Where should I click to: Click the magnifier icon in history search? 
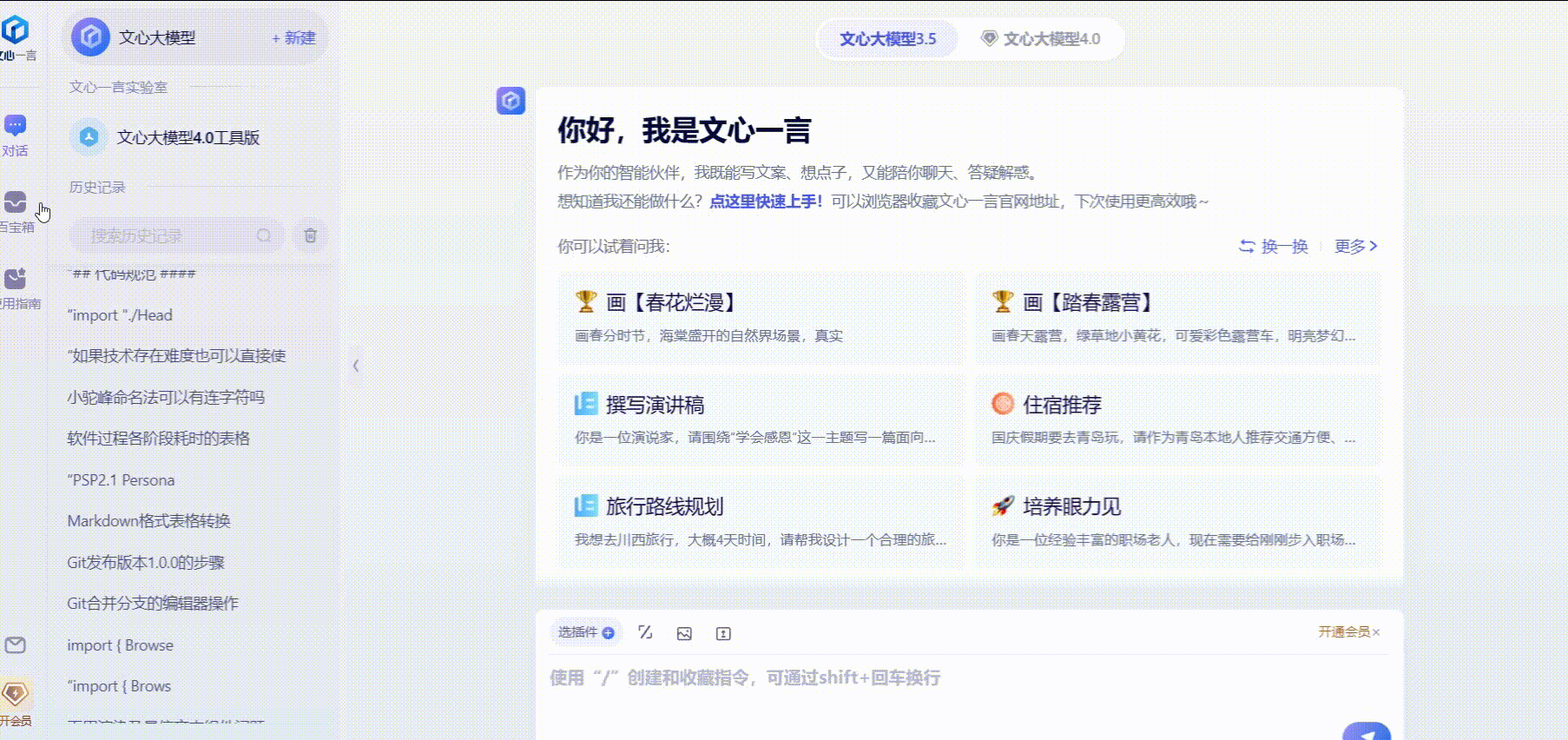264,235
